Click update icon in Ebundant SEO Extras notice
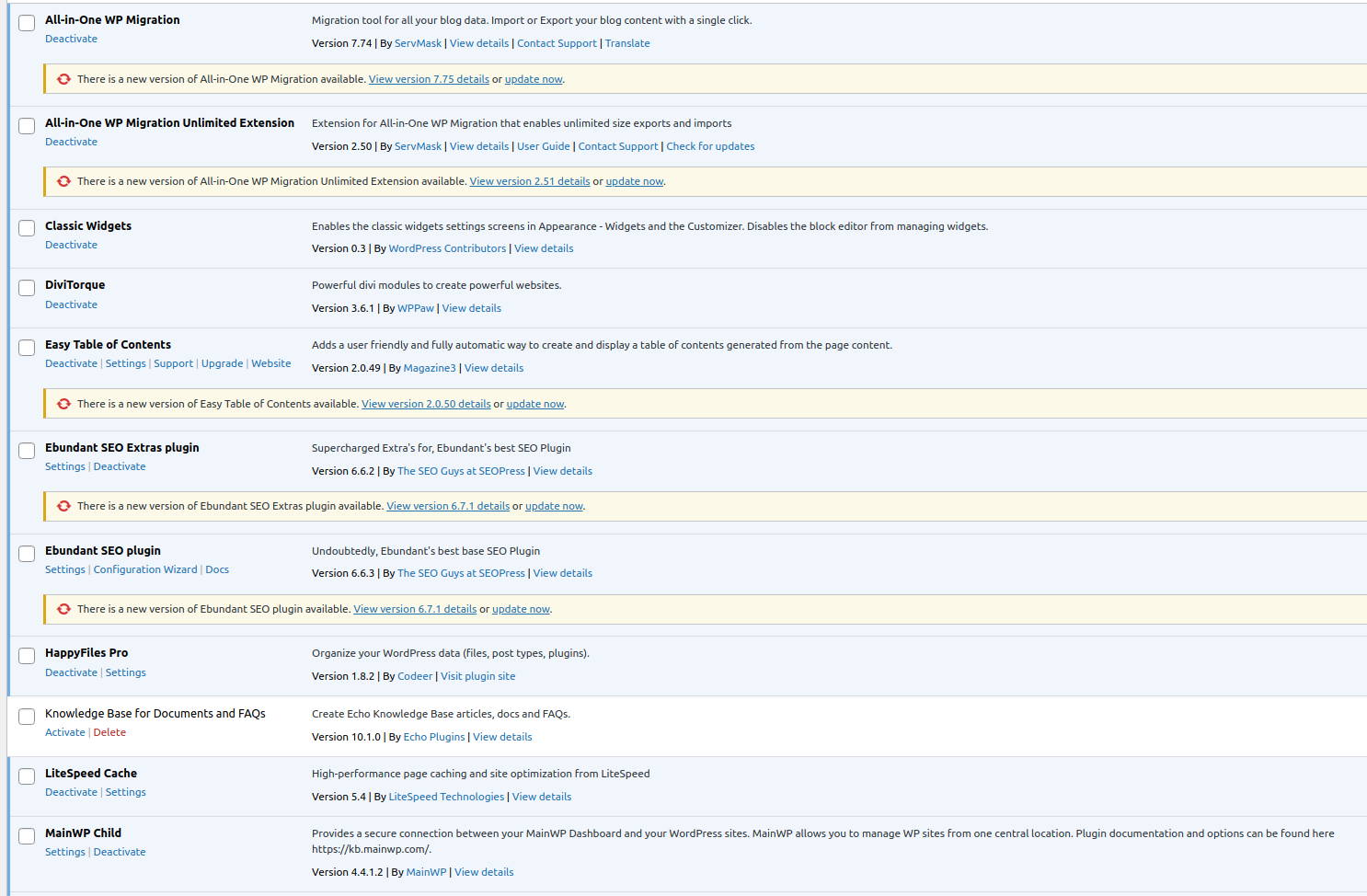The width and height of the screenshot is (1367, 896). click(63, 506)
